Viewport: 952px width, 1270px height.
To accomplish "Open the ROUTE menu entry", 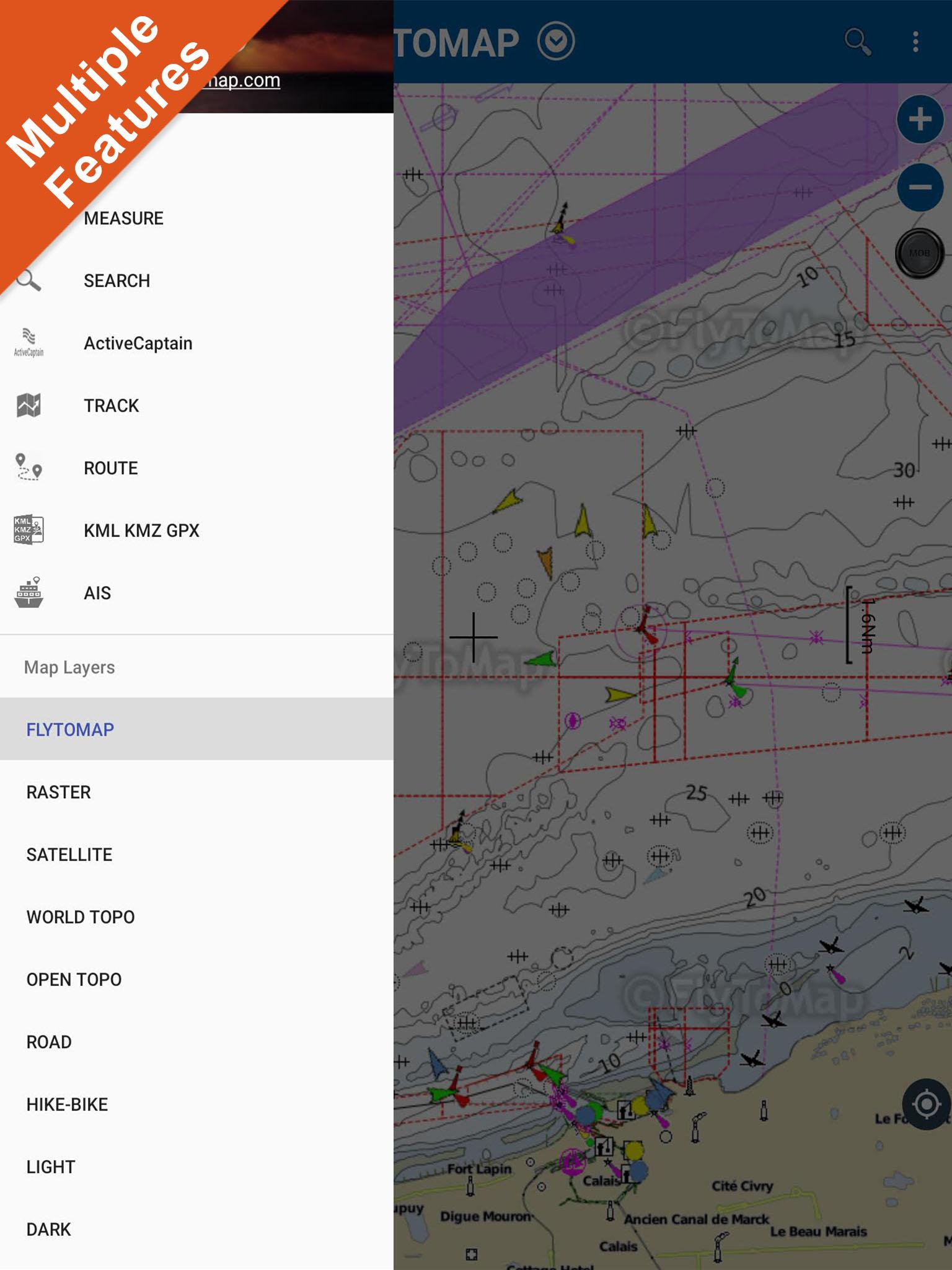I will [x=196, y=468].
